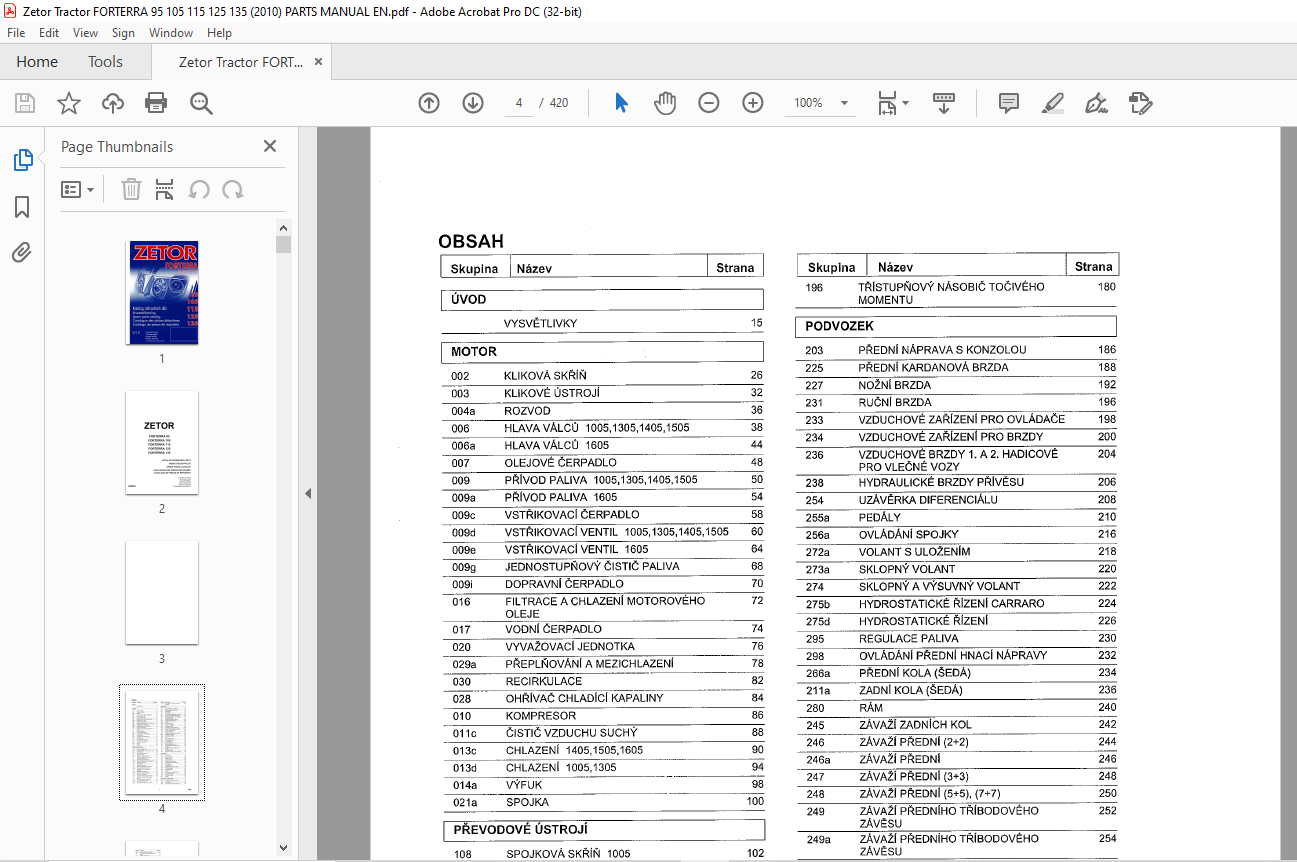Delete selected page with the trash icon
Viewport: 1297px width, 862px height.
pos(131,189)
